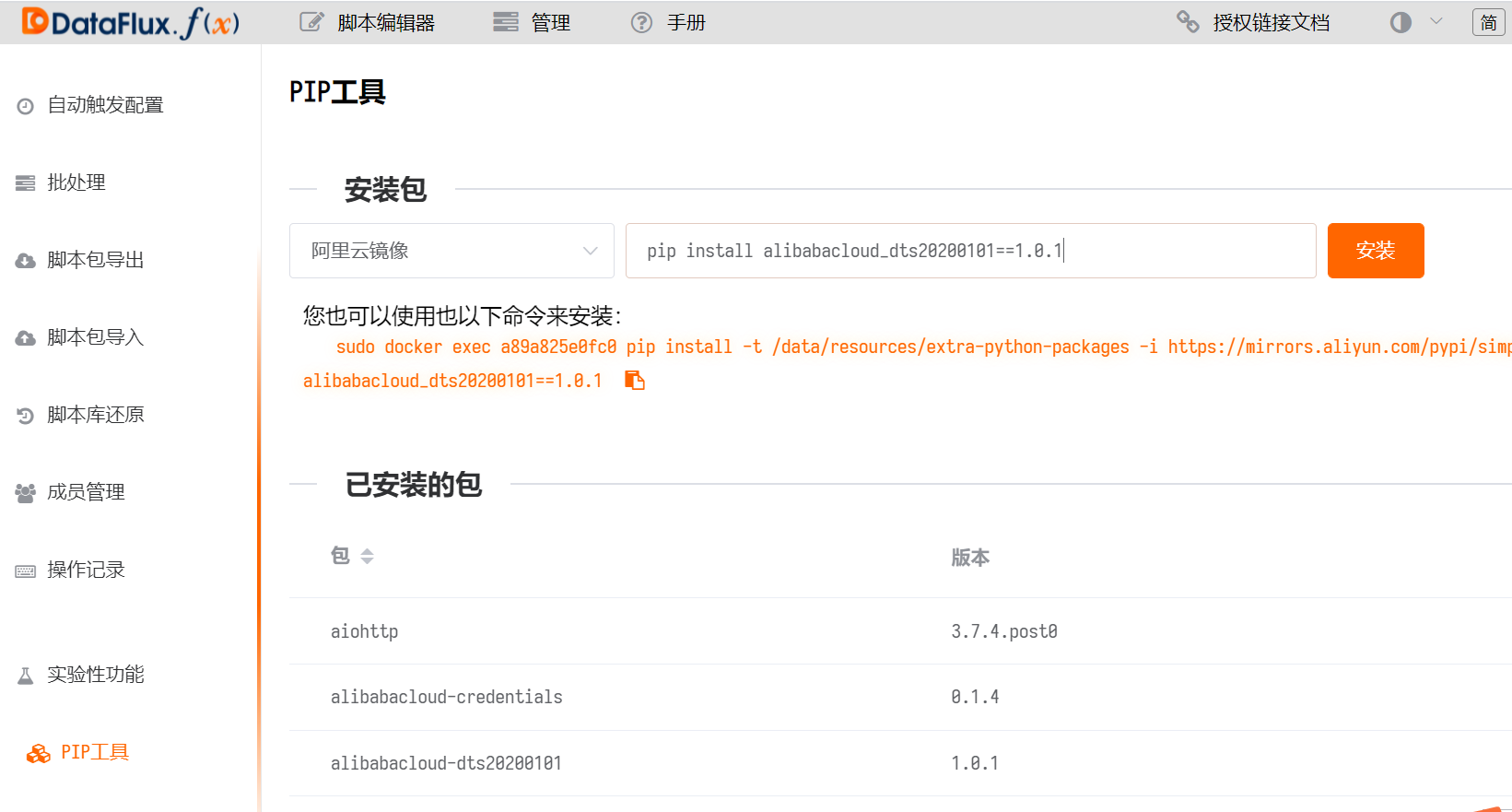Expand the theme dropdown chevron

pyautogui.click(x=1436, y=21)
